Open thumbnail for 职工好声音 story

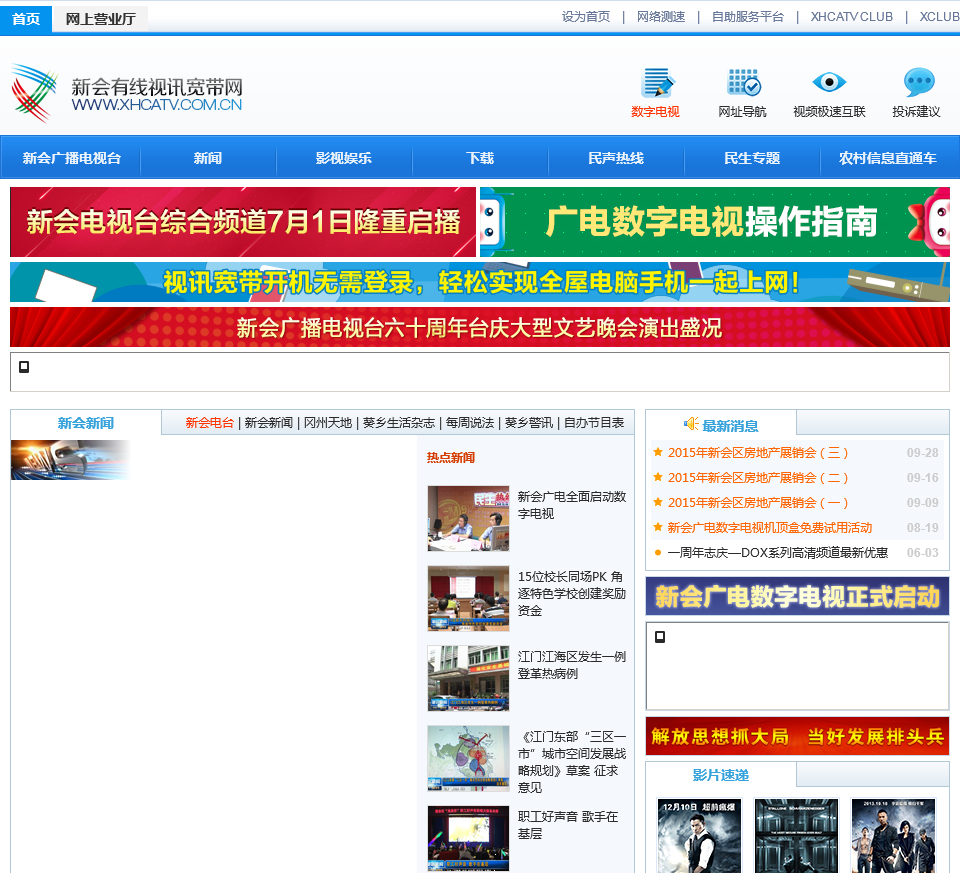(x=468, y=838)
